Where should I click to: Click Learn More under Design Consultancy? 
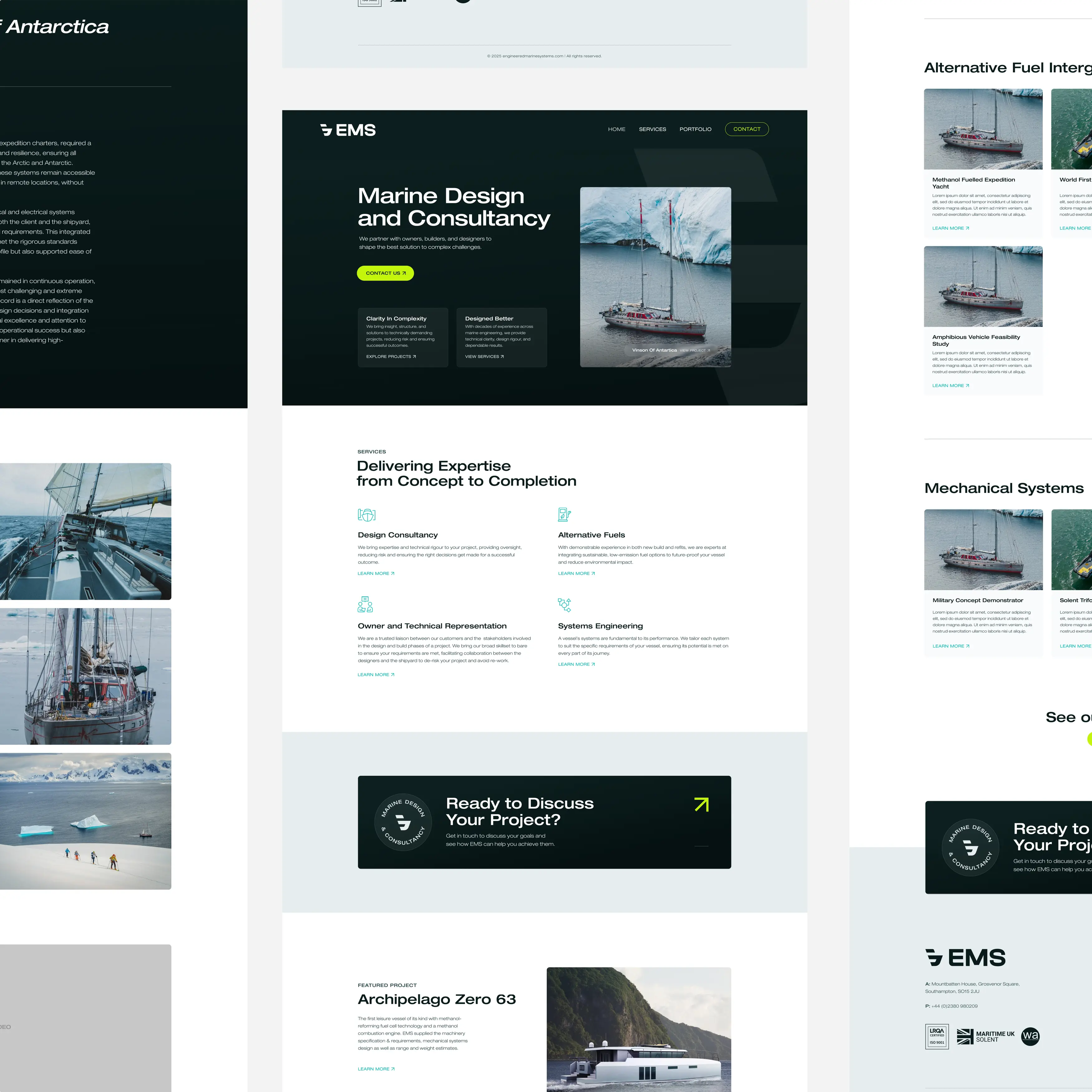(x=376, y=573)
